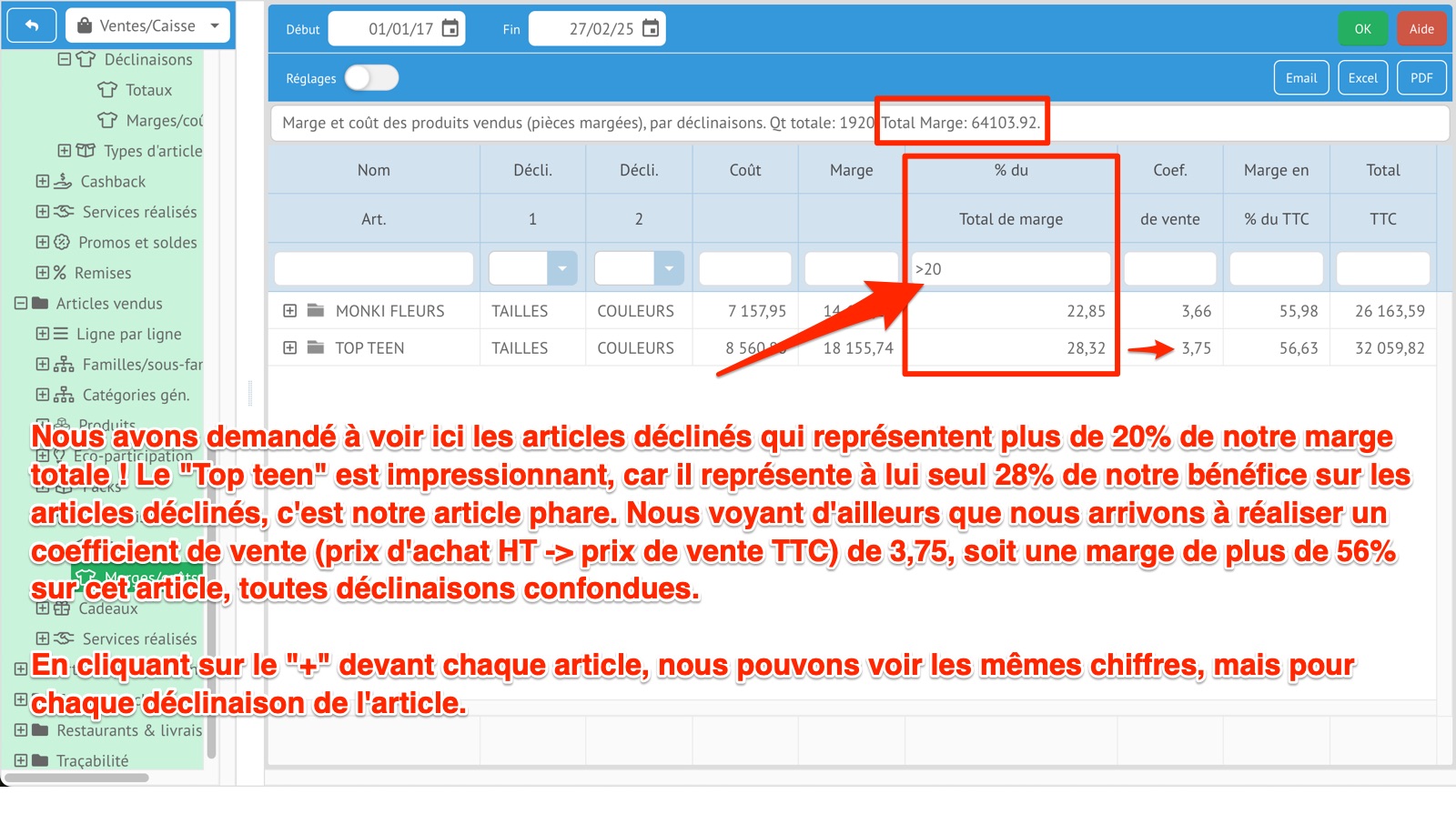
Task: Select Totaux under Déclinaisons
Action: [148, 90]
